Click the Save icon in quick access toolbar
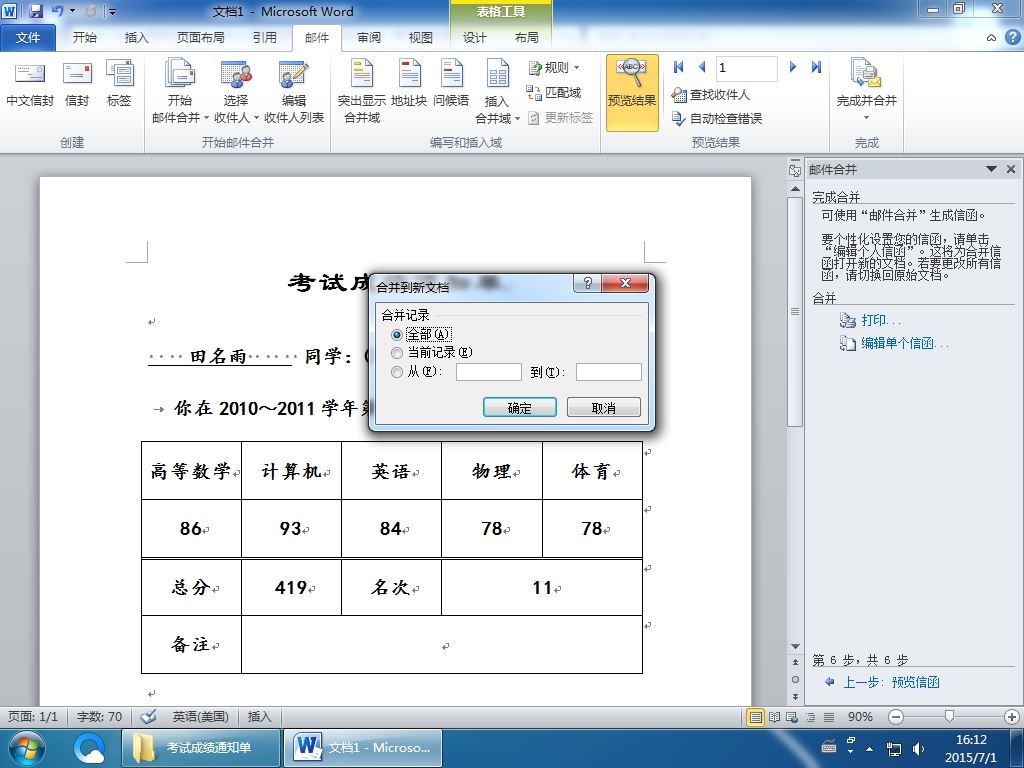 [36, 11]
